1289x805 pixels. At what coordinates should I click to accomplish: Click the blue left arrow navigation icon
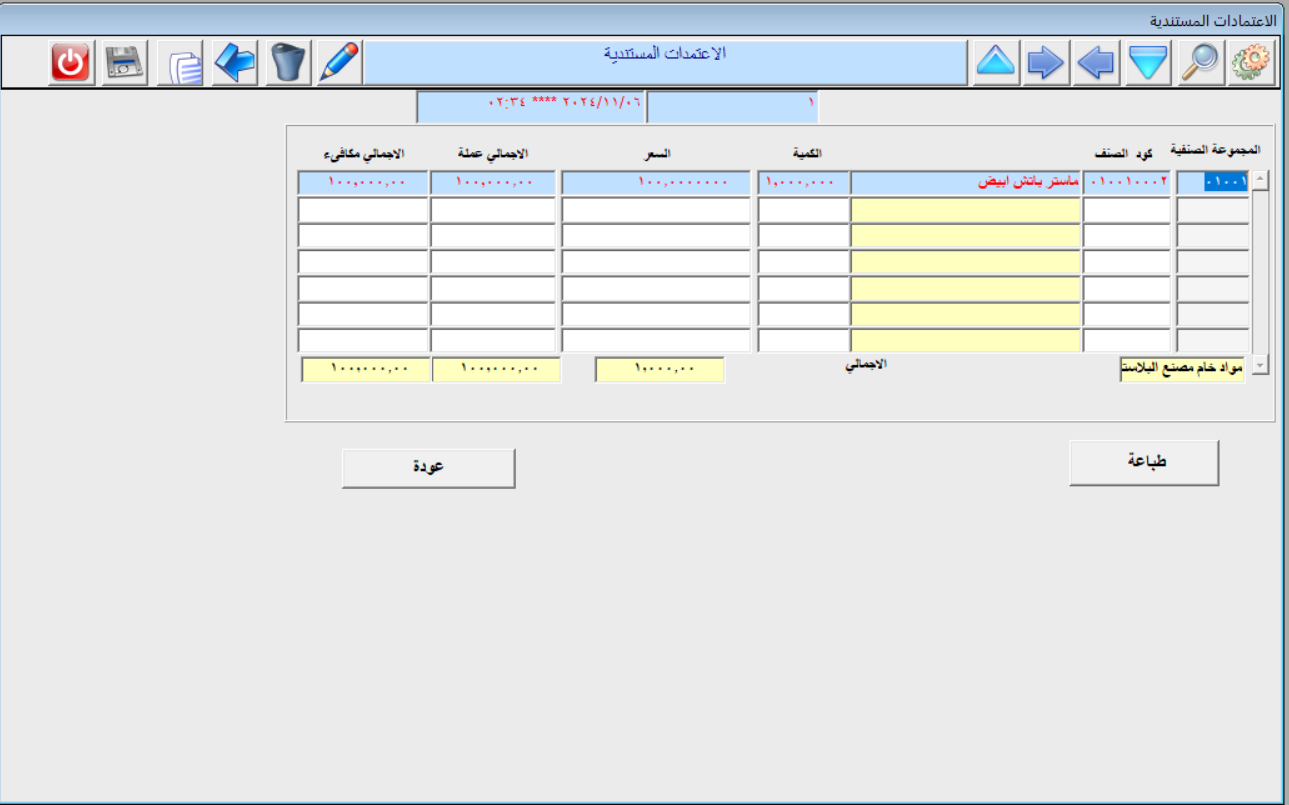tap(1097, 63)
